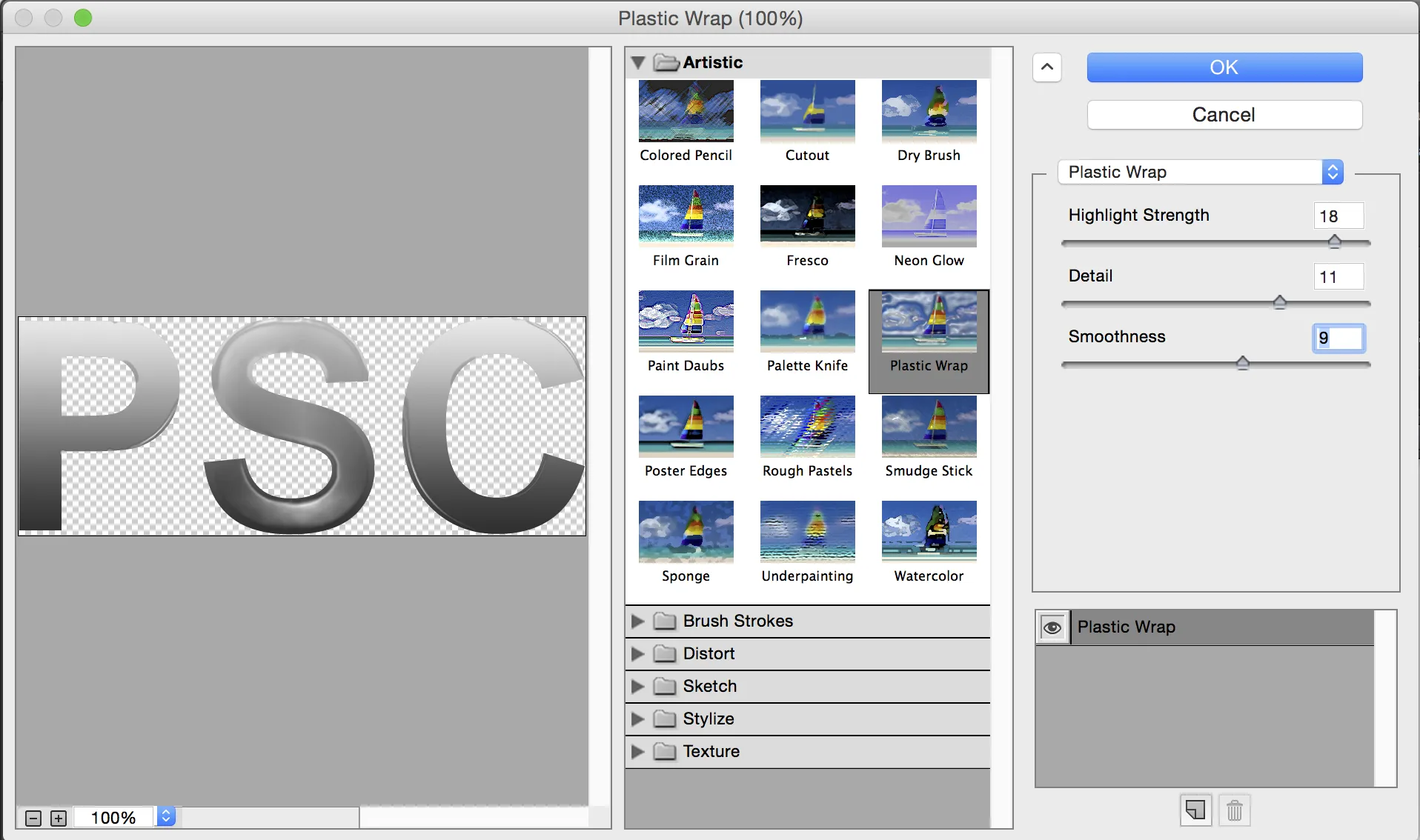Expand the Brush Strokes folder
This screenshot has height=840, width=1420.
[x=637, y=621]
